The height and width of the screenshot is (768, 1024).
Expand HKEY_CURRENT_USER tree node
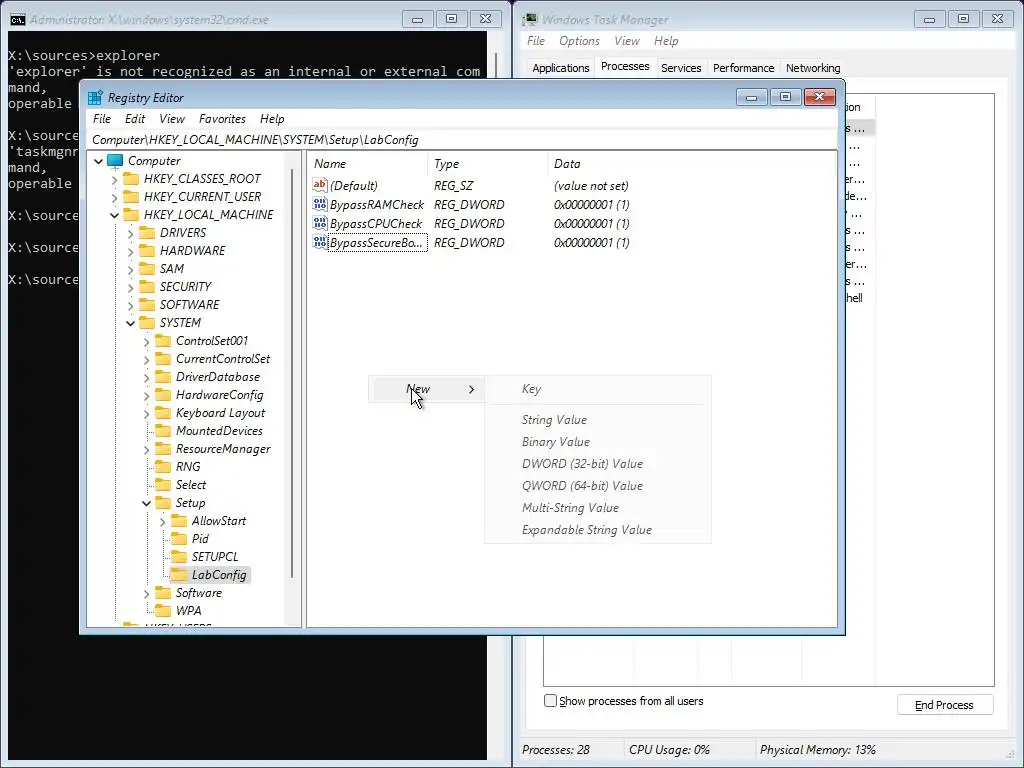click(115, 197)
